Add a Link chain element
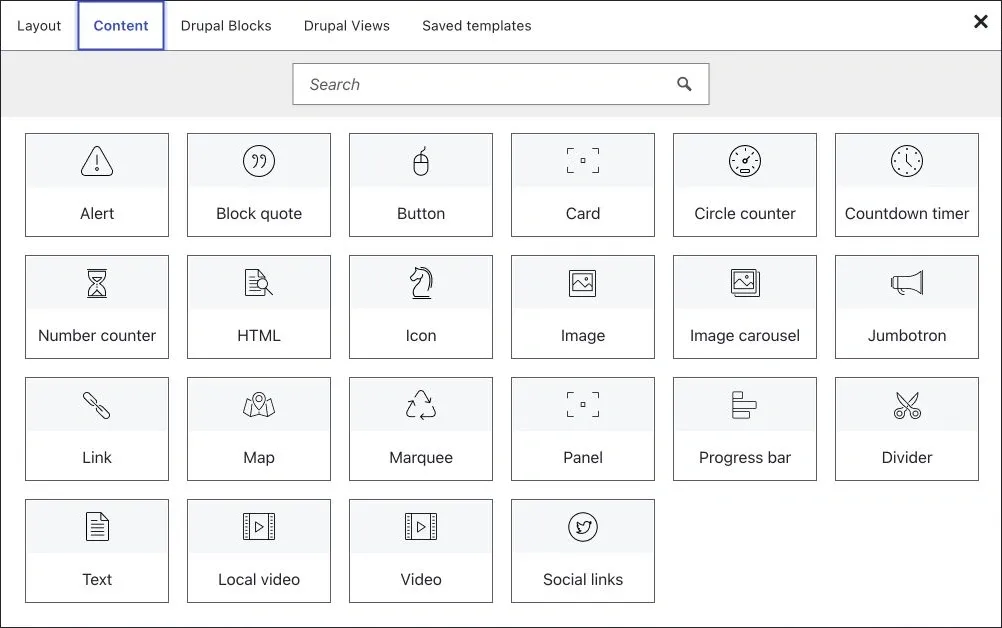Screen dimensions: 1002x628 (97, 429)
